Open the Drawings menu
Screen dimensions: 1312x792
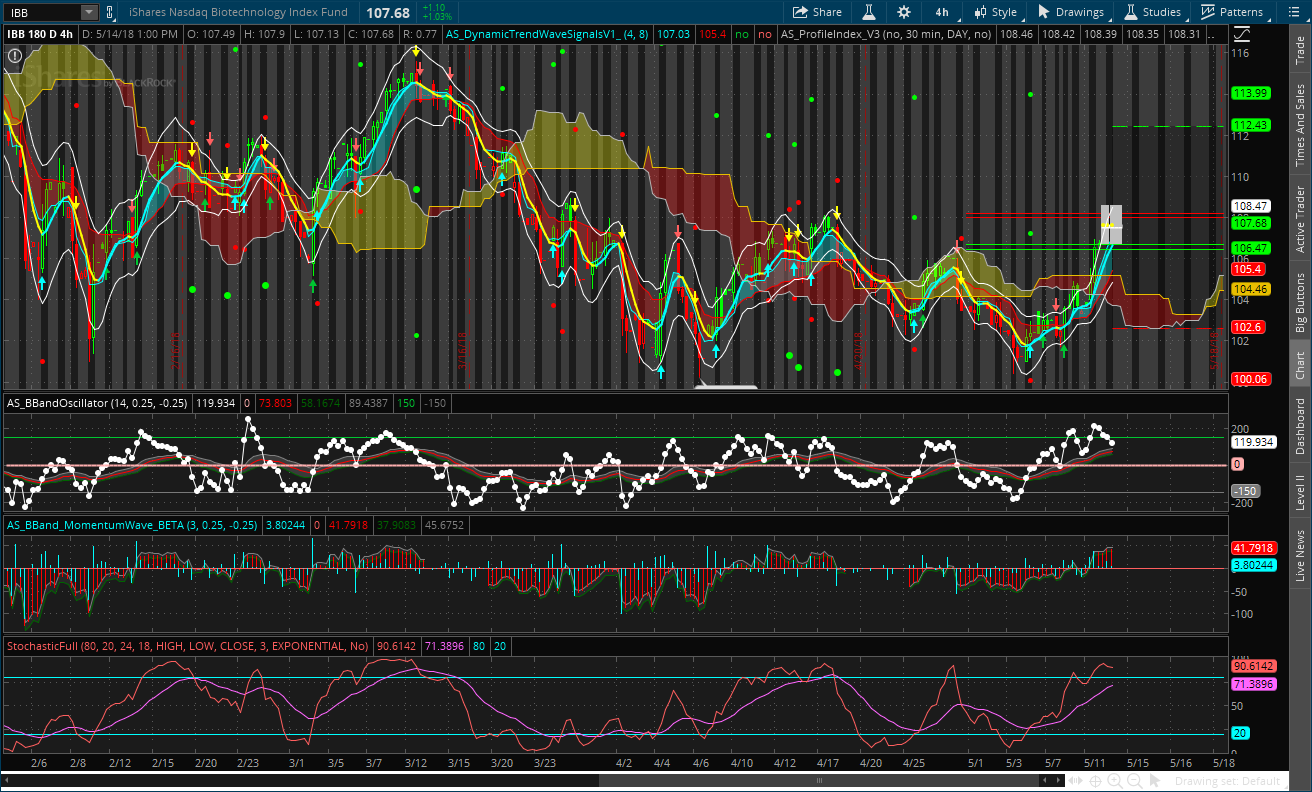(1071, 12)
